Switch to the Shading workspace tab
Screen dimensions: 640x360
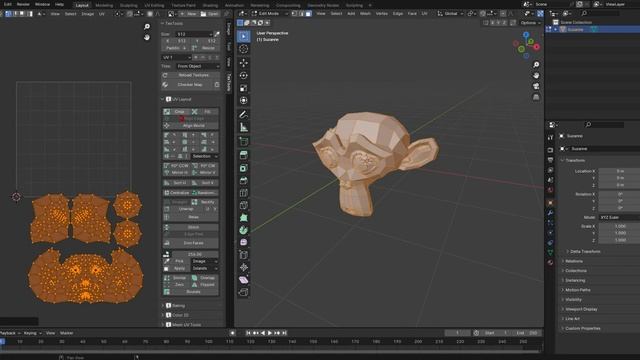[210, 6]
